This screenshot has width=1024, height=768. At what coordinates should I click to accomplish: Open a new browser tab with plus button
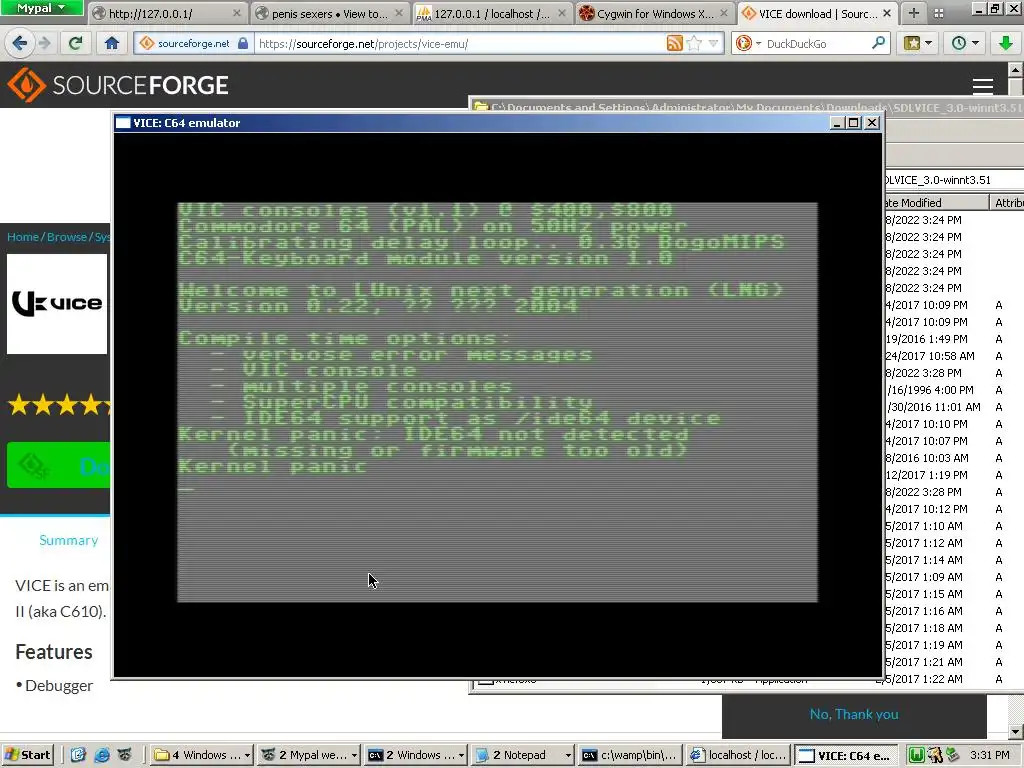(x=914, y=13)
